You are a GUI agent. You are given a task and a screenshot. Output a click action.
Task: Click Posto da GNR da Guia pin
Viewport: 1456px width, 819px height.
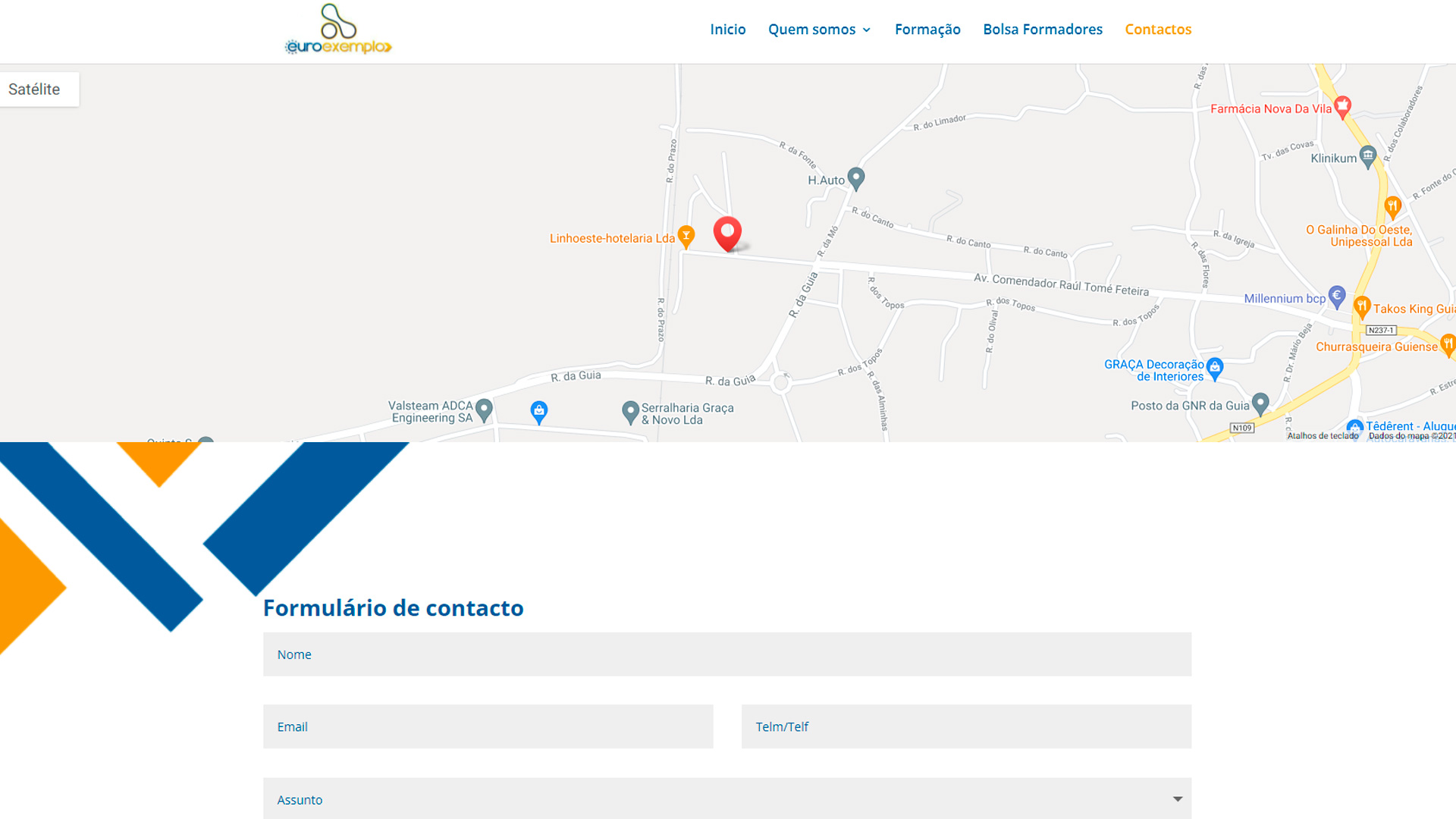click(1260, 403)
